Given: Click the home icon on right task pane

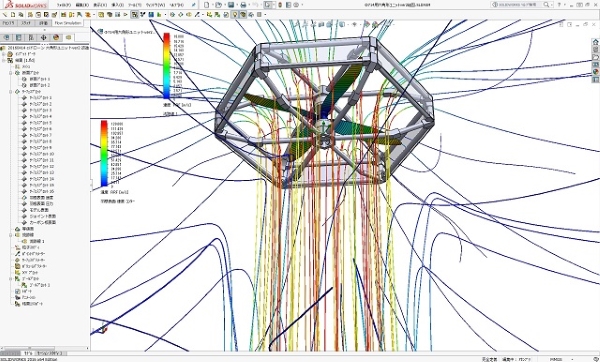Looking at the screenshot, I should [x=595, y=42].
